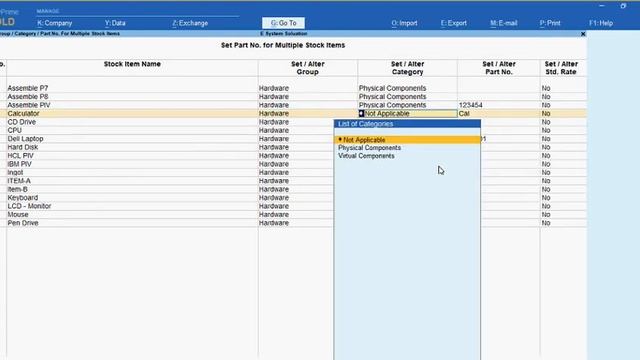The height and width of the screenshot is (360, 640).
Task: Choose Virtual Components from the category list
Action: [x=366, y=156]
